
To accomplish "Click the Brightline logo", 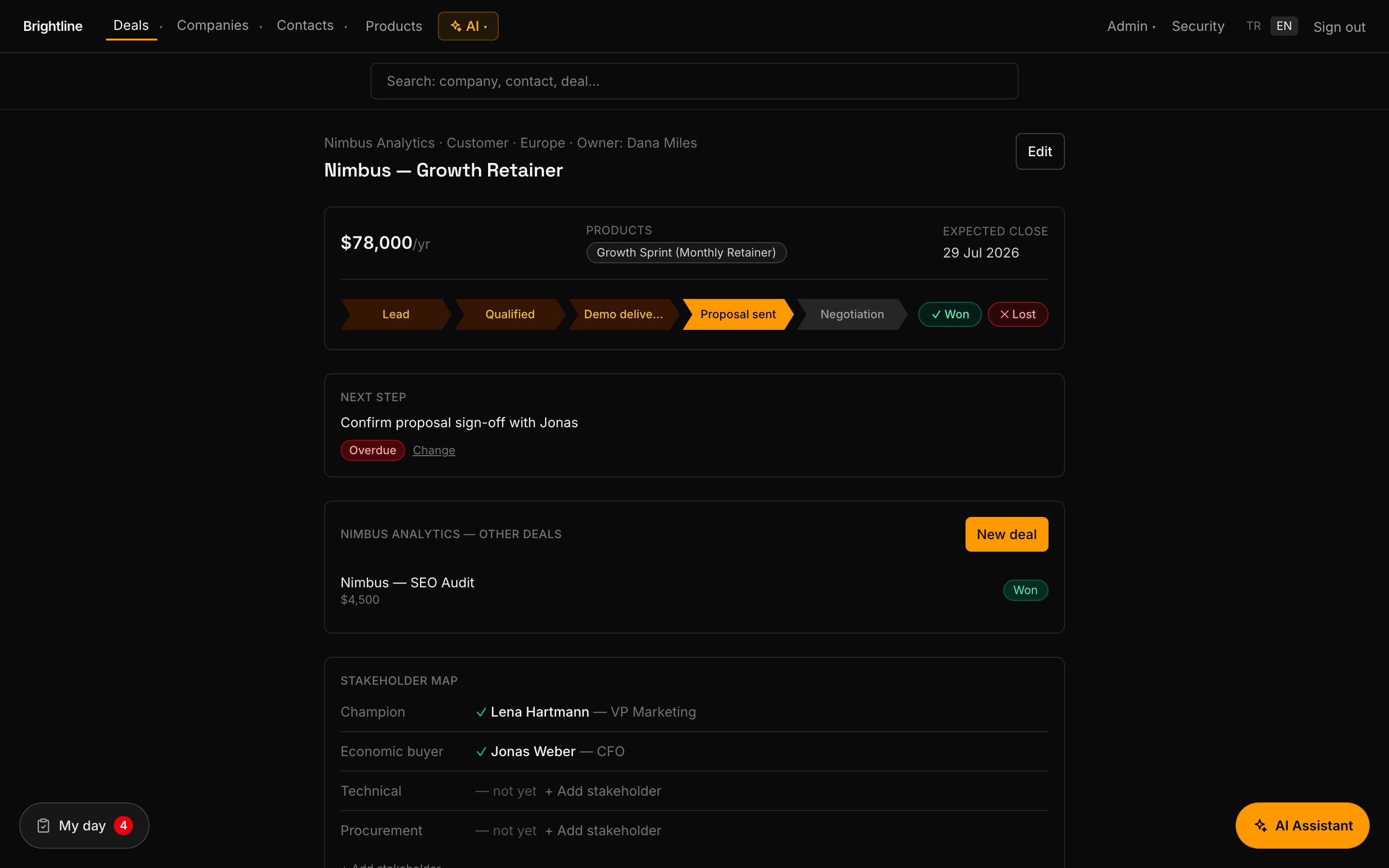I will pyautogui.click(x=53, y=27).
